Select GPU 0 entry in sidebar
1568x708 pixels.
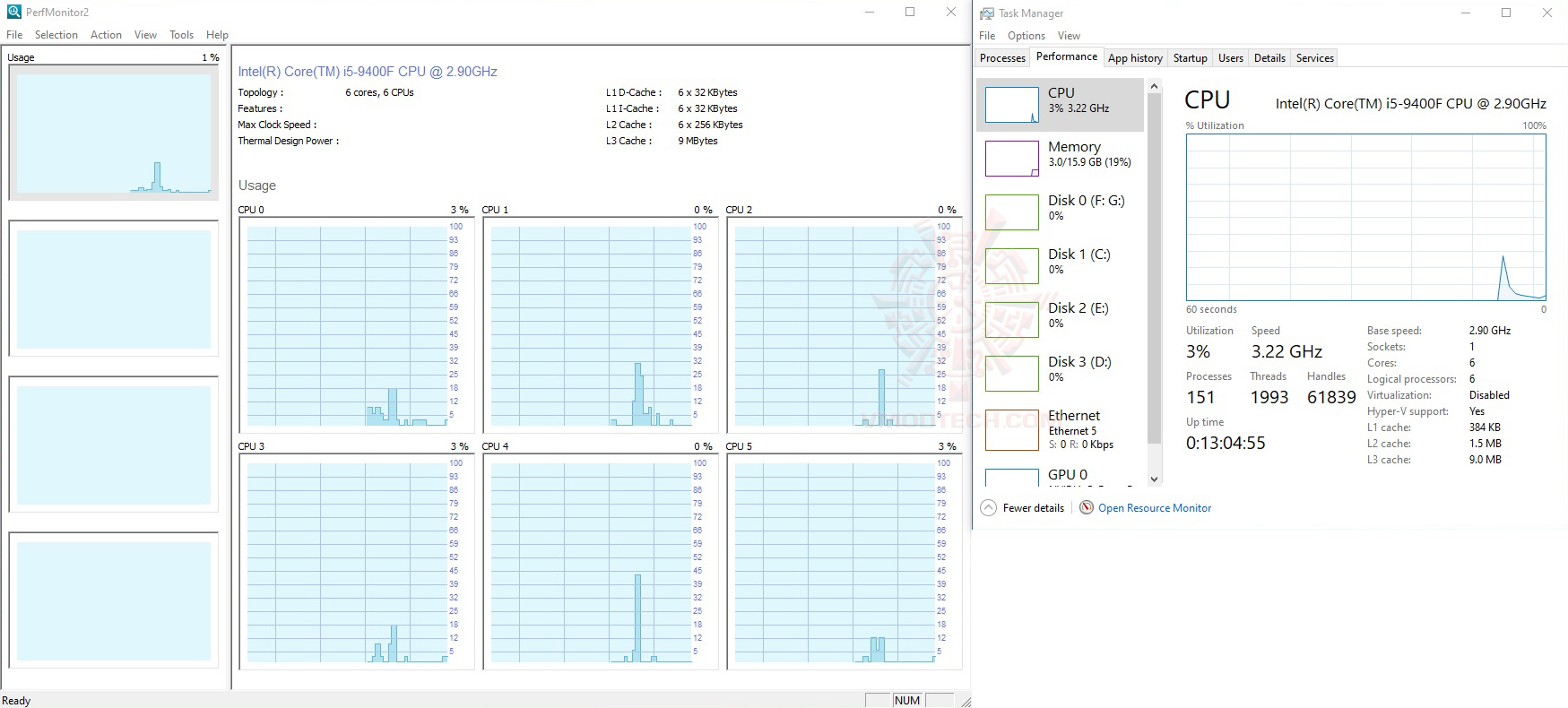(1060, 475)
